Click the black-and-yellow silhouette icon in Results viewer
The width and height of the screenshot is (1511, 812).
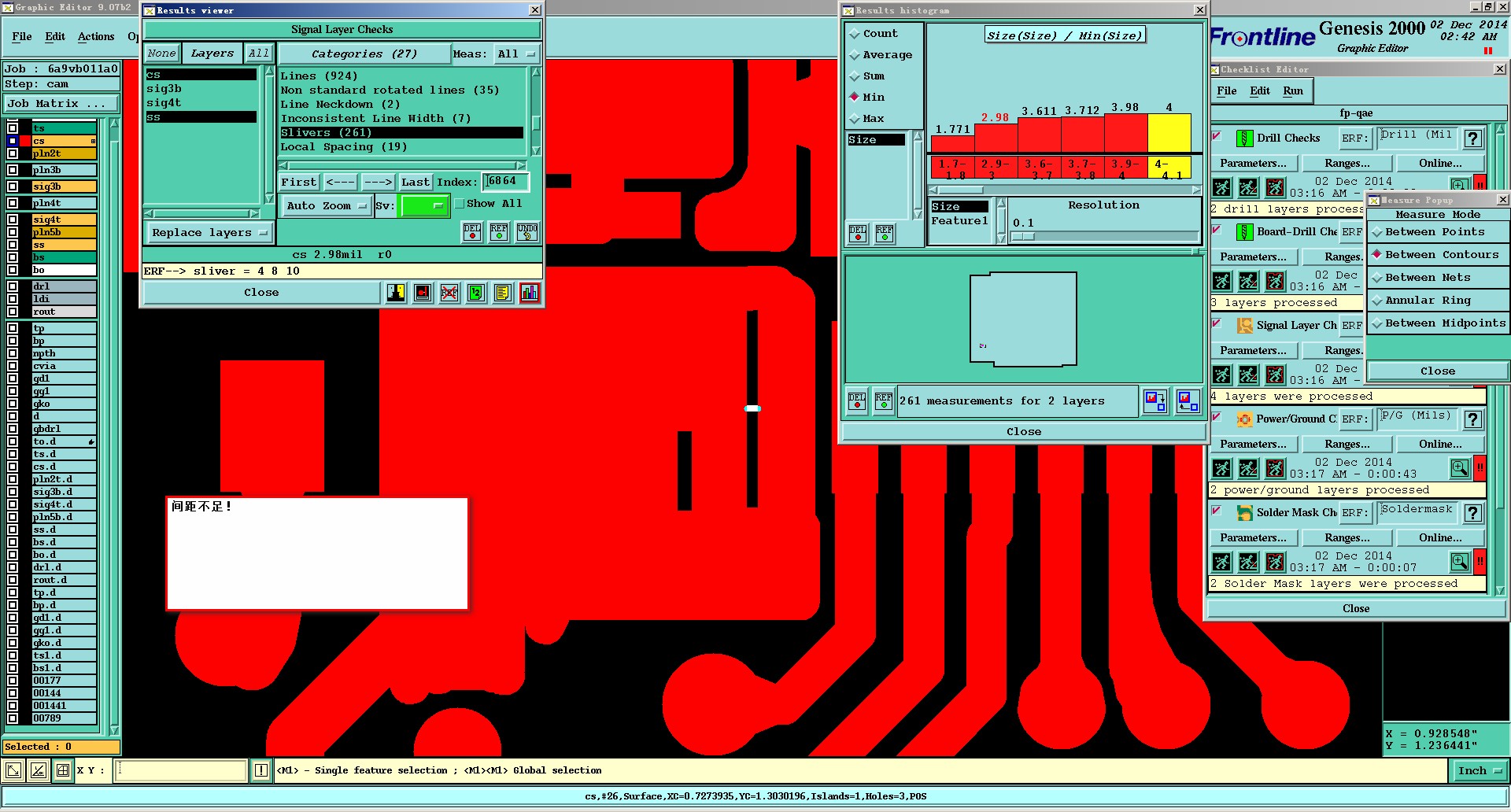tap(396, 293)
